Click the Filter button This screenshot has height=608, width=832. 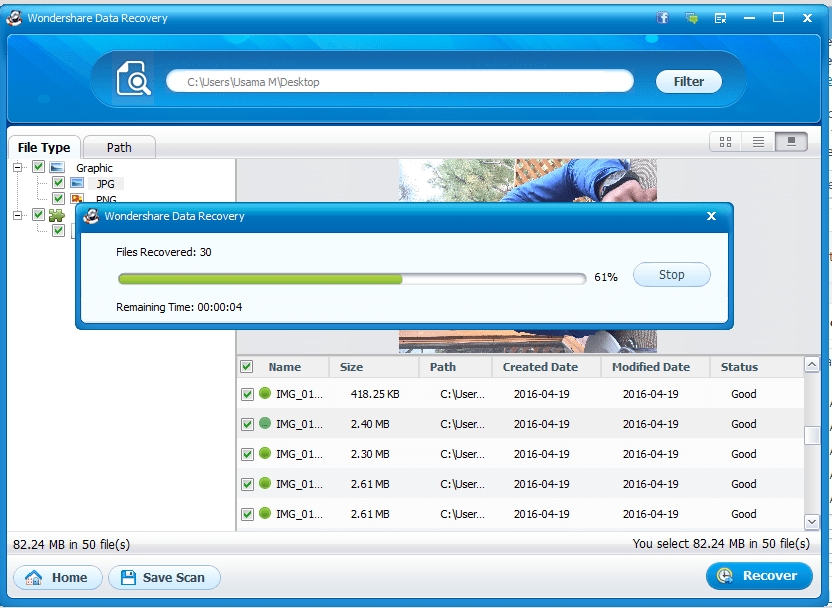[x=689, y=82]
